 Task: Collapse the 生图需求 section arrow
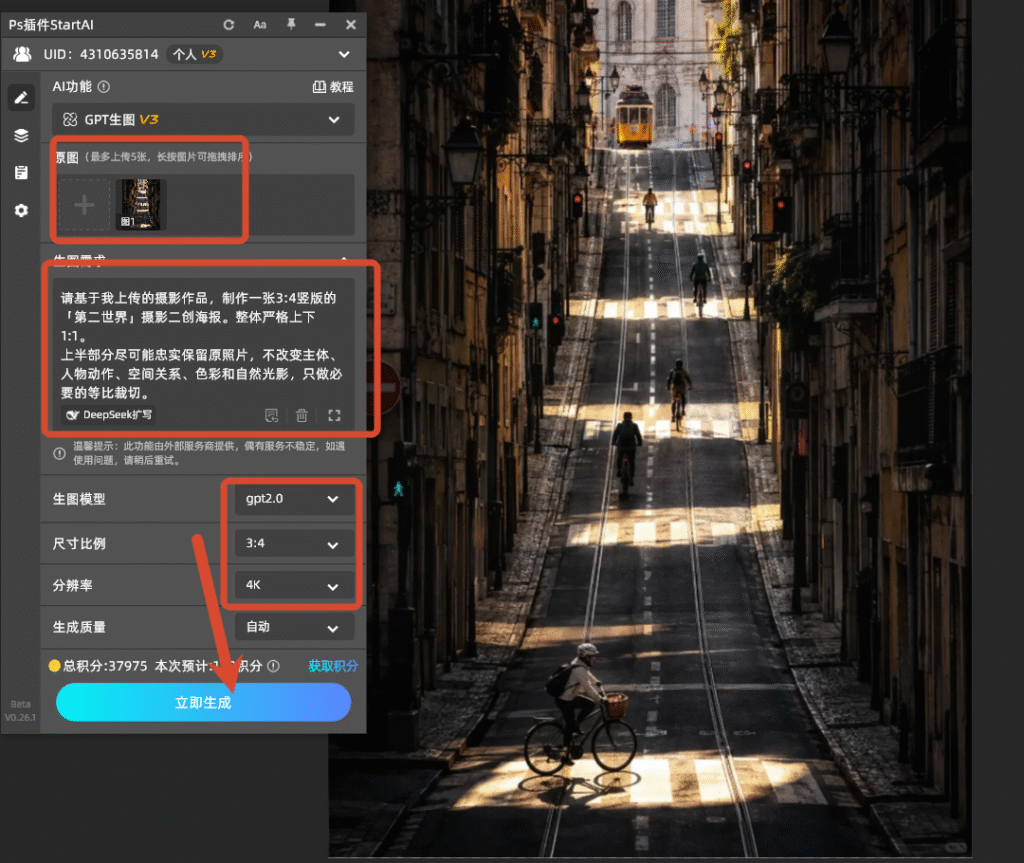(x=344, y=260)
